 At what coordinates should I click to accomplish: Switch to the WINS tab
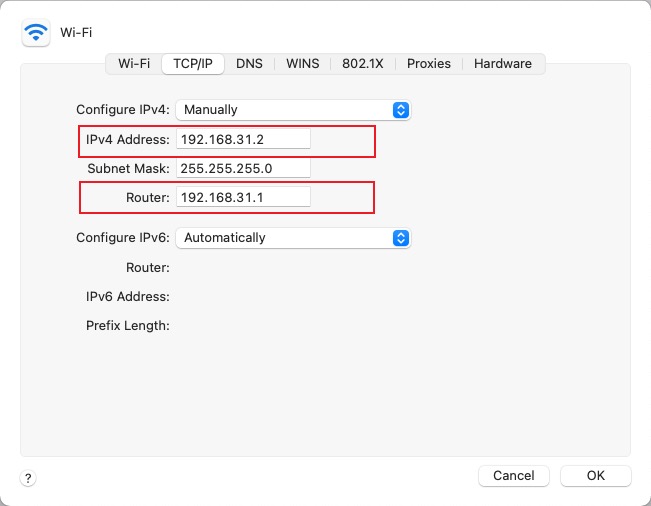click(303, 64)
